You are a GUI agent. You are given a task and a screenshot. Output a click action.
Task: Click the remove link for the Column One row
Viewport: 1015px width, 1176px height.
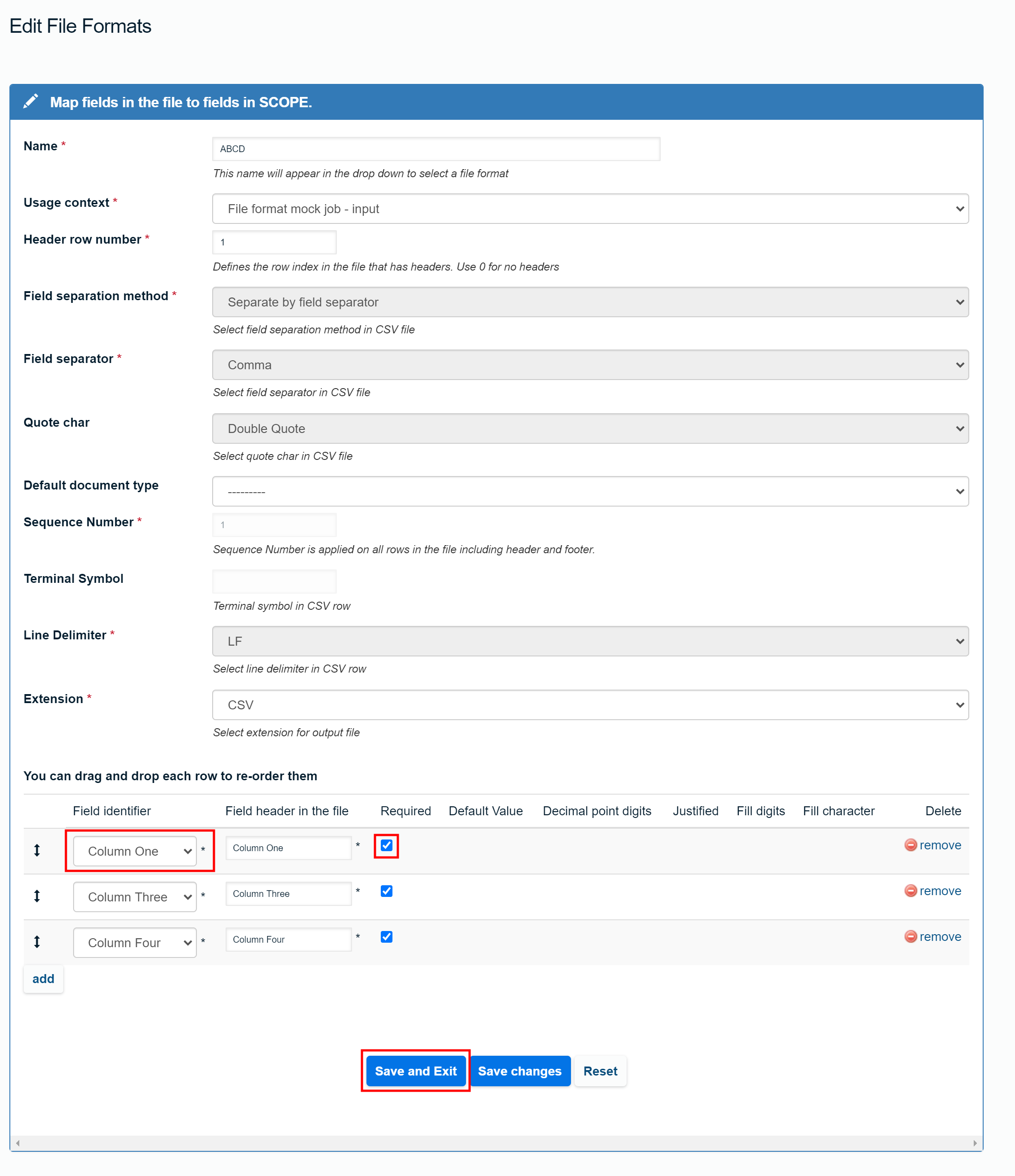[940, 845]
